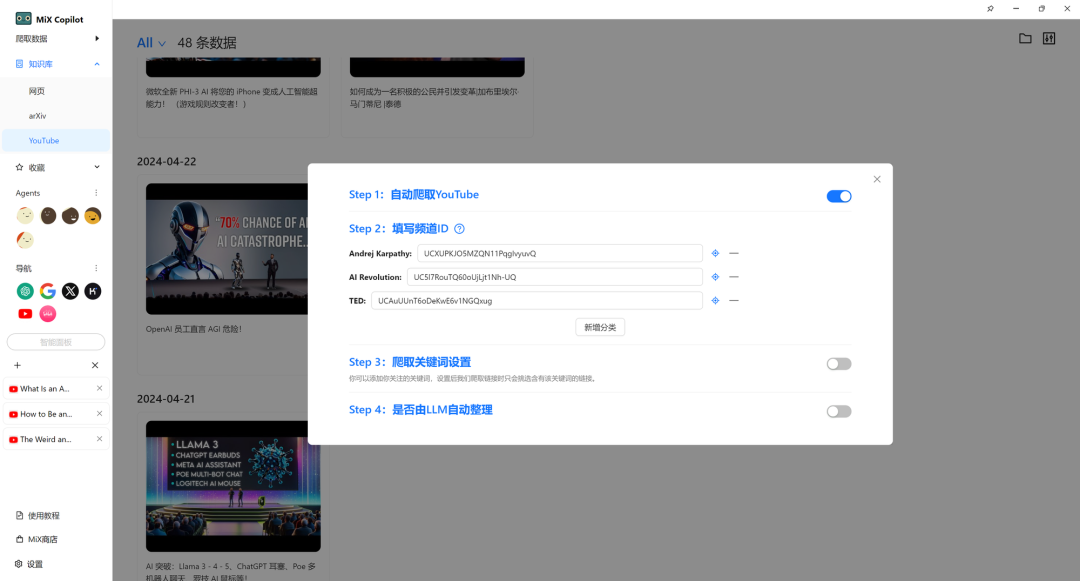Image resolution: width=1080 pixels, height=581 pixels.
Task: Select the agent avatar in second row
Action: point(25,240)
